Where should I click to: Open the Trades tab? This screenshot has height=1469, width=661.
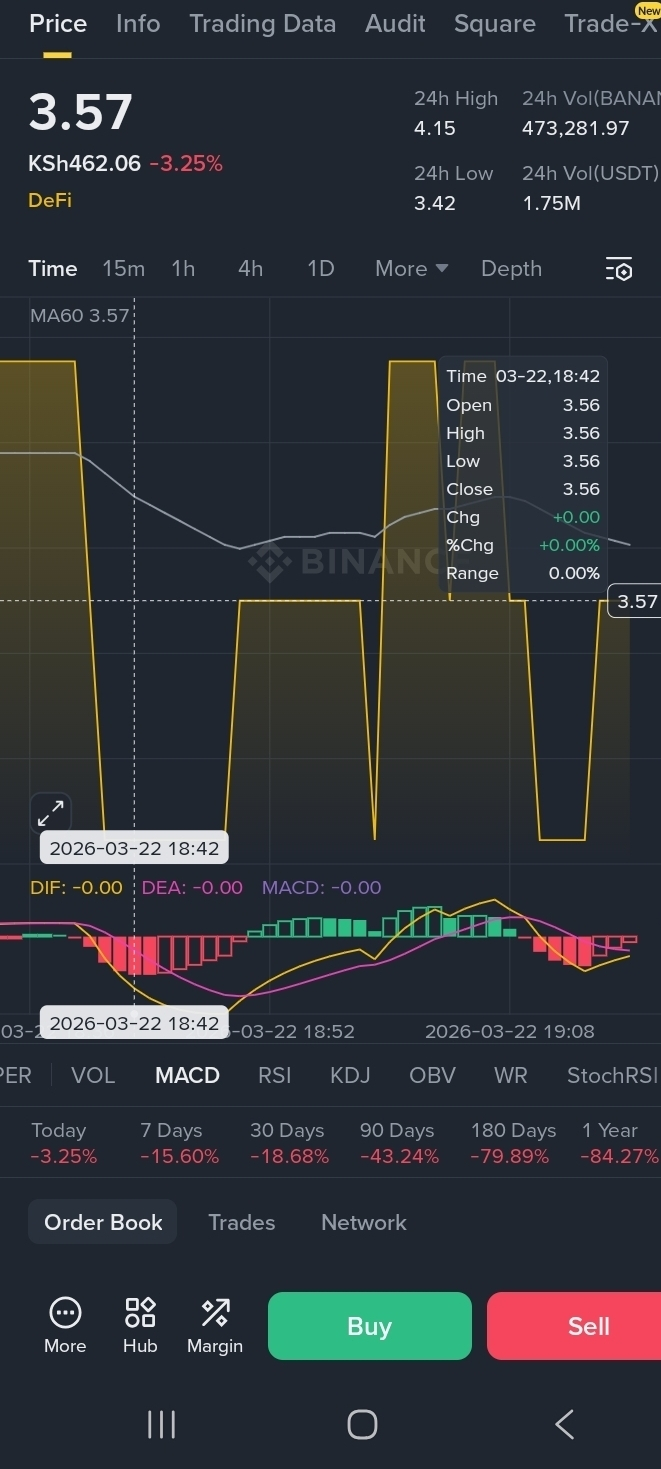[241, 1222]
